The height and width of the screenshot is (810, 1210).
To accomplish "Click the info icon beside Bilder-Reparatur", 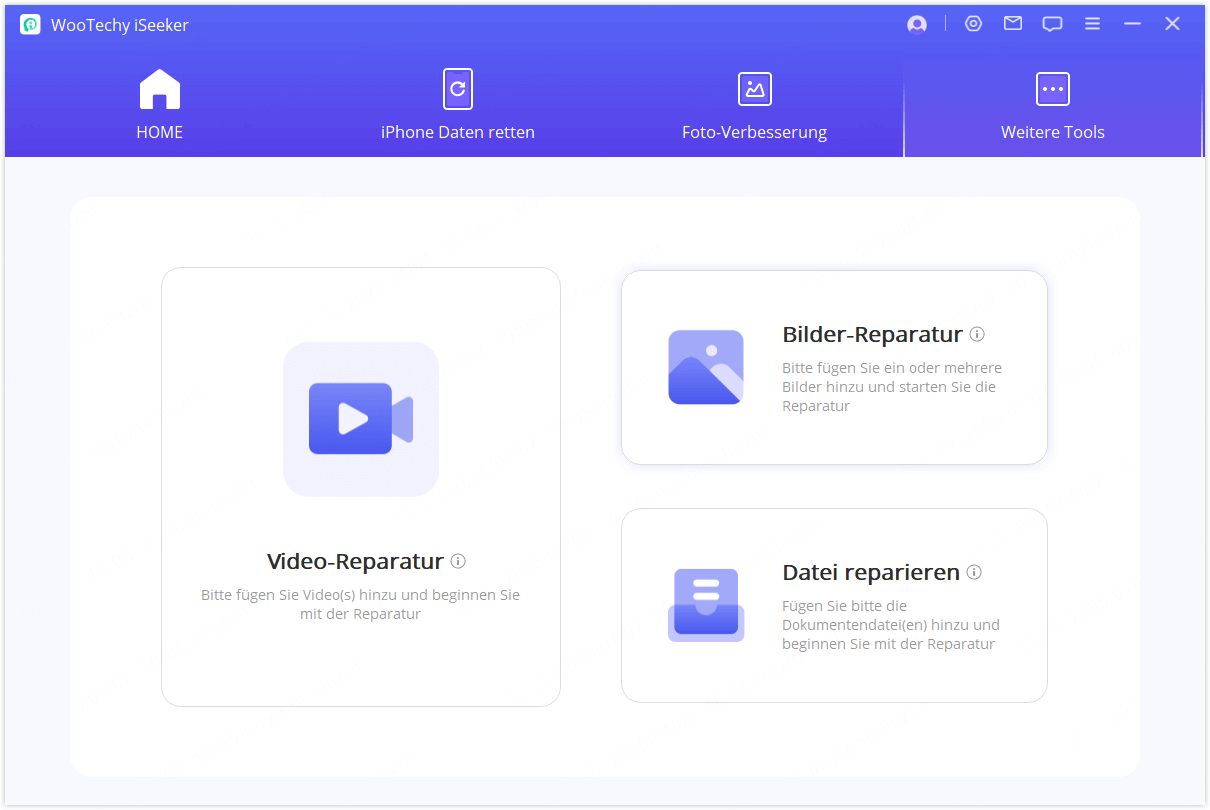I will [x=977, y=334].
